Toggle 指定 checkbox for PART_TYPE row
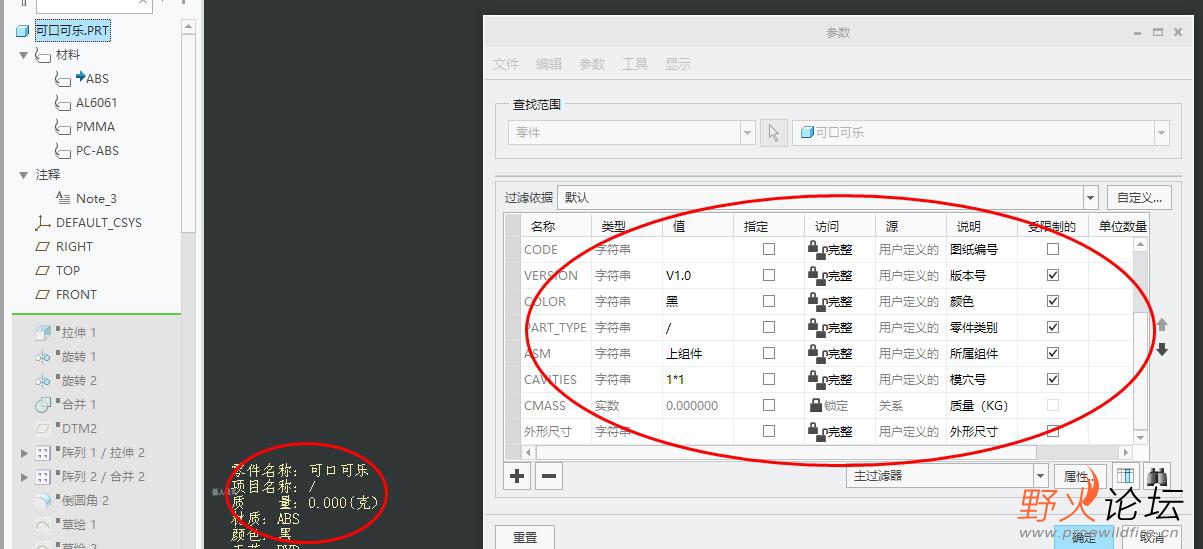The width and height of the screenshot is (1203, 549). coord(768,327)
